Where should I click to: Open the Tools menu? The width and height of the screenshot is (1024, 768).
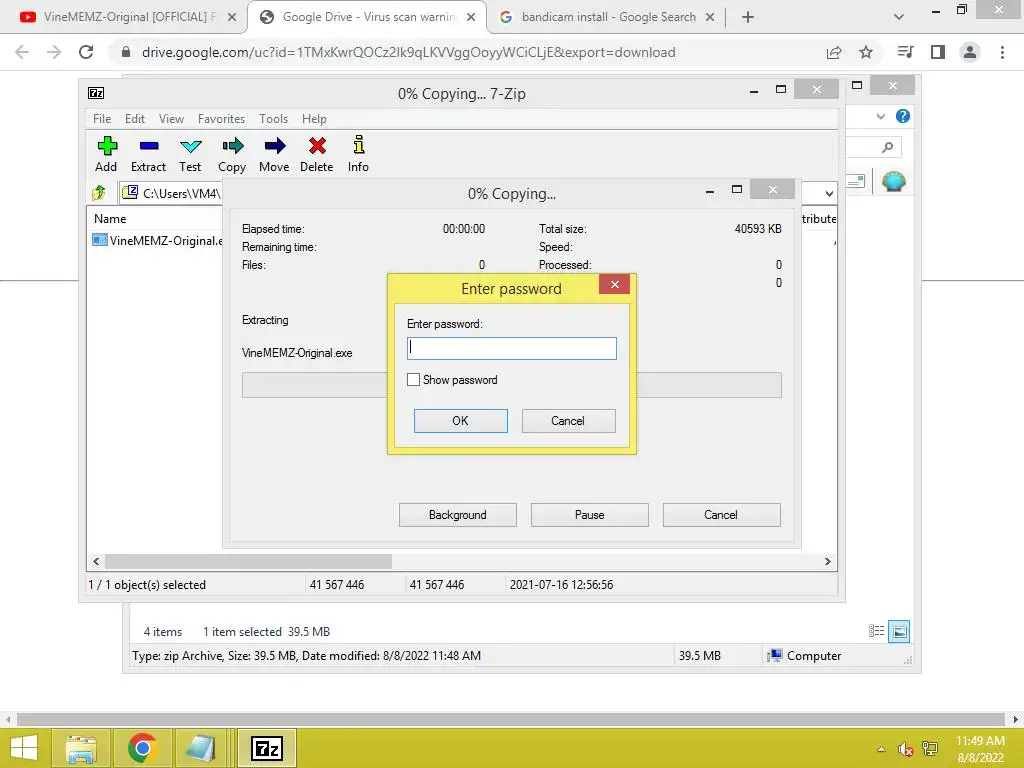coord(273,119)
